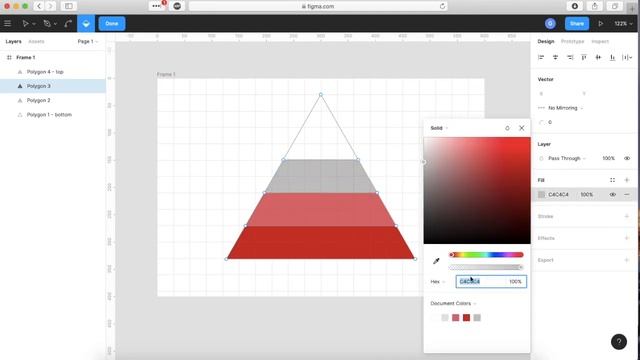
Task: Start presentation with the play icon
Action: click(601, 24)
